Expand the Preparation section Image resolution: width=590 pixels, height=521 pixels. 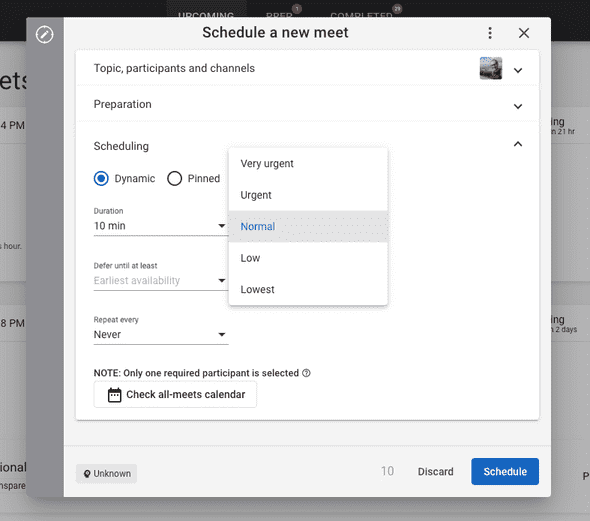point(518,106)
